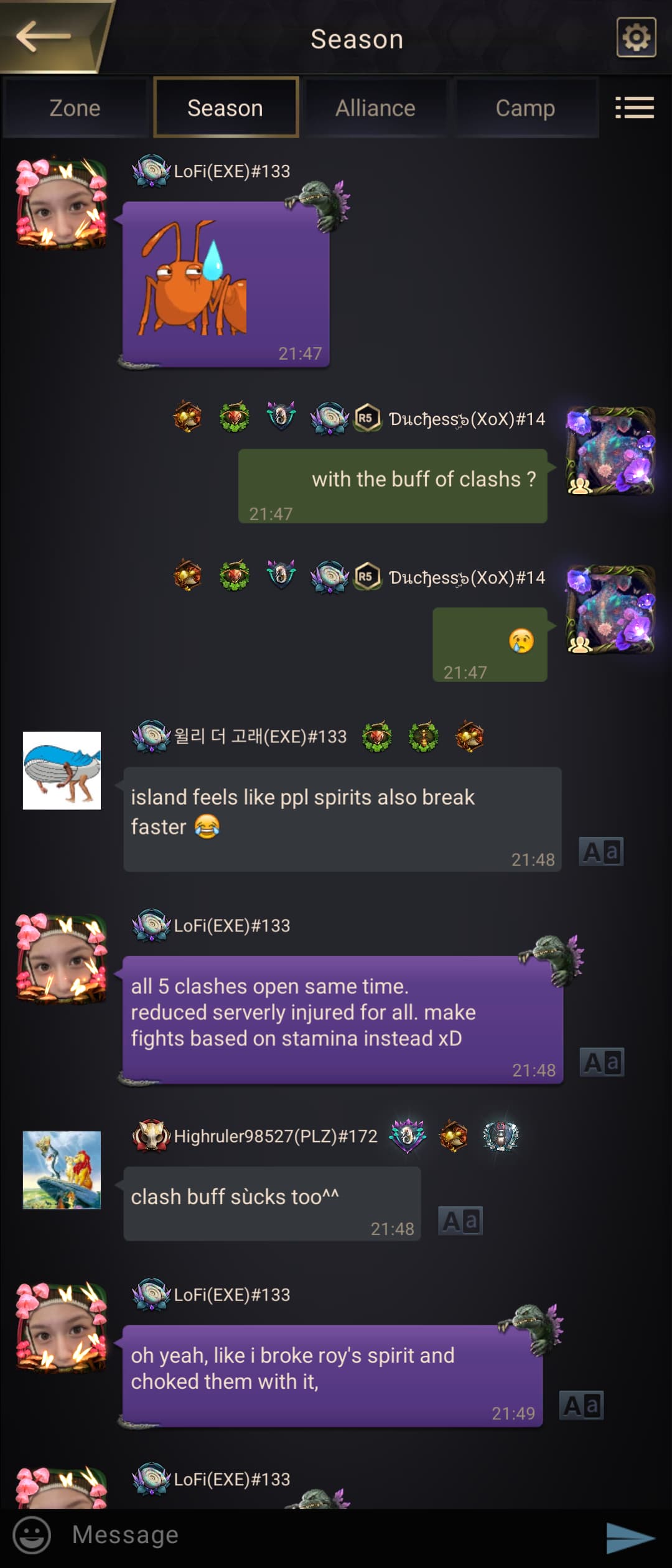
Task: Tap the back arrow icon
Action: click(x=44, y=36)
